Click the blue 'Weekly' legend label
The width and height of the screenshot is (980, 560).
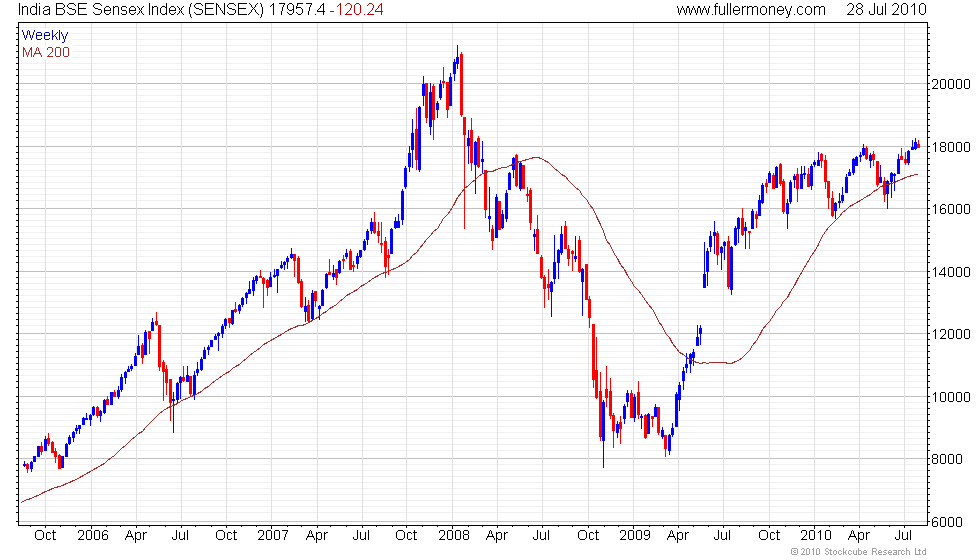[x=44, y=36]
